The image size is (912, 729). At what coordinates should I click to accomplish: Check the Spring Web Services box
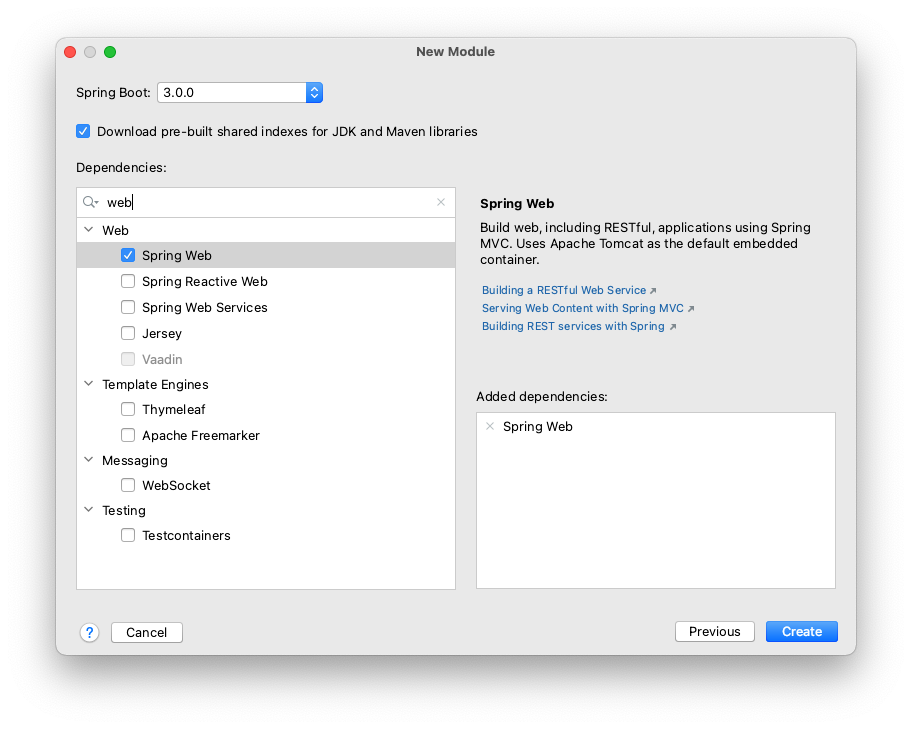pyautogui.click(x=128, y=307)
